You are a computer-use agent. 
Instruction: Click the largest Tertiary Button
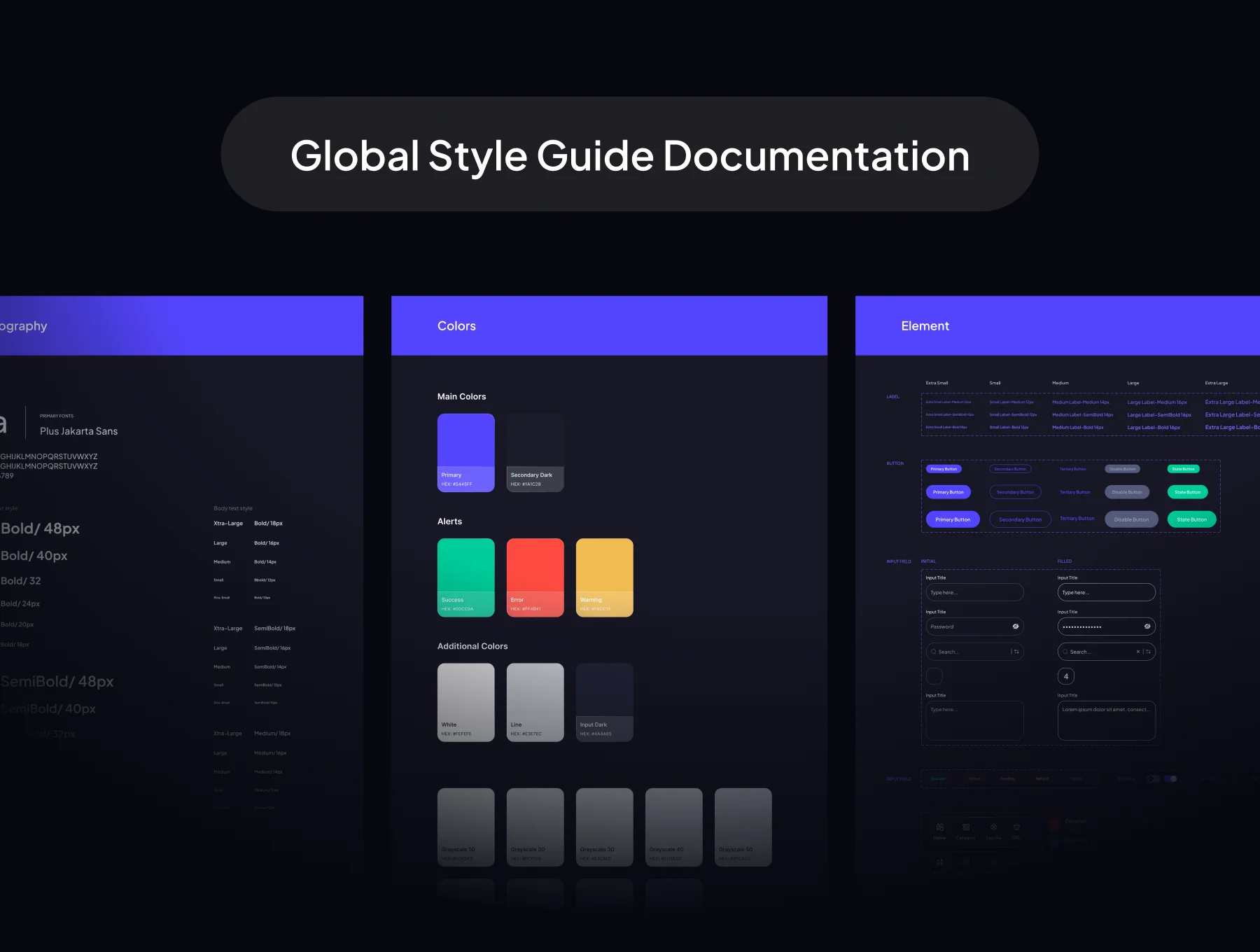[x=1077, y=519]
